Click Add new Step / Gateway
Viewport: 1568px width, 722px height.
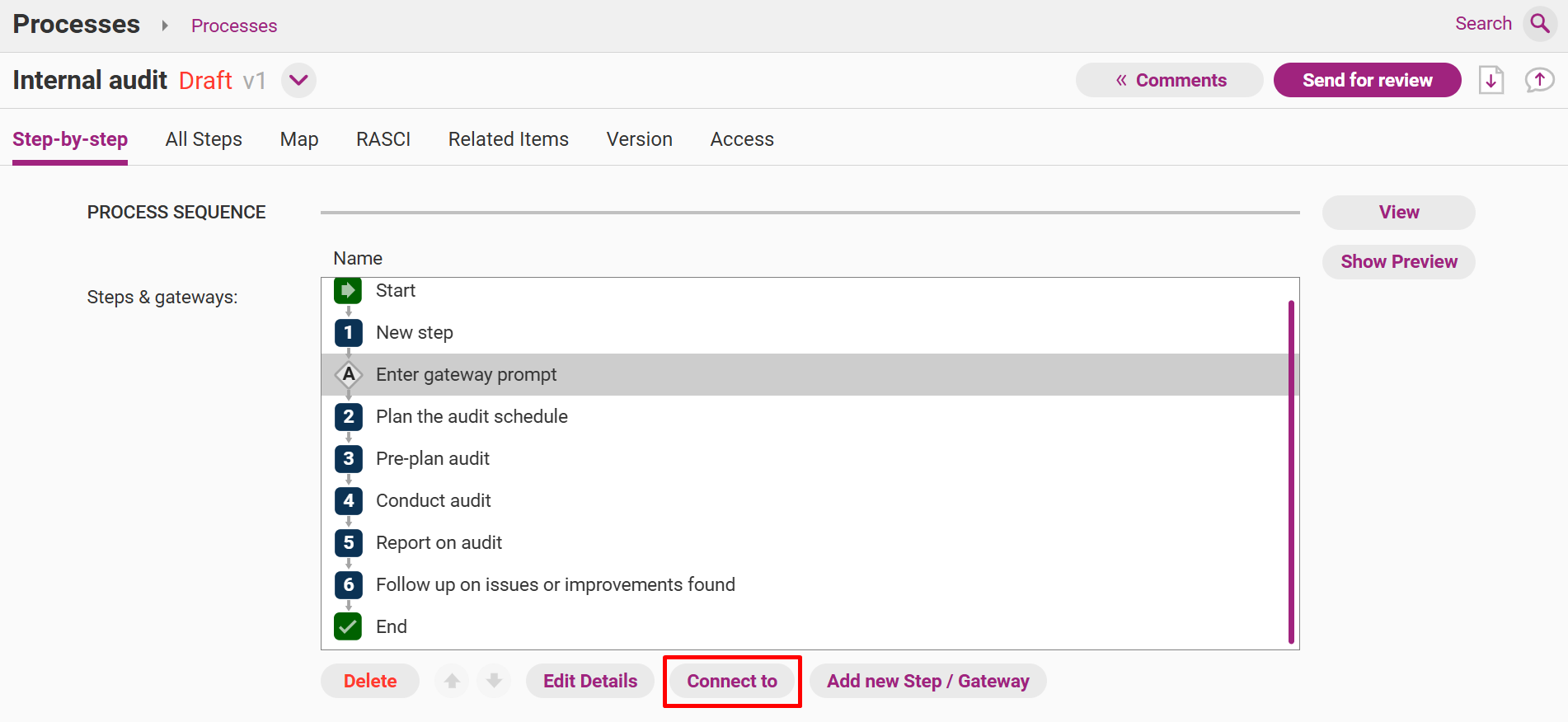928,681
